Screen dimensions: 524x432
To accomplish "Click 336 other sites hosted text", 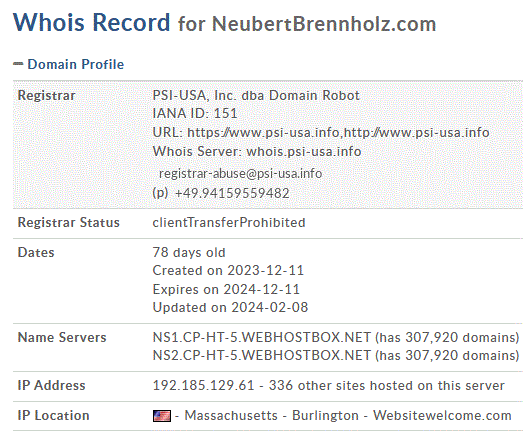I will click(x=387, y=385).
